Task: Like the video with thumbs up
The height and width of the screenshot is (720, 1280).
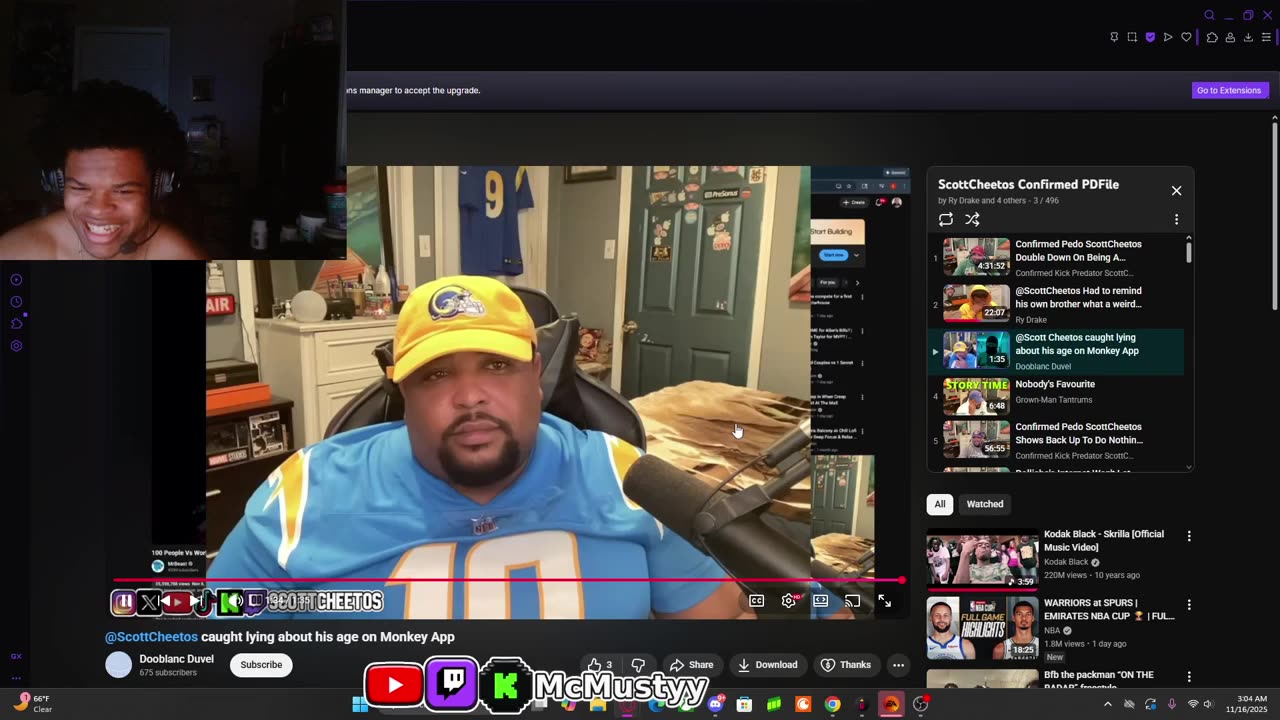Action: pyautogui.click(x=600, y=665)
